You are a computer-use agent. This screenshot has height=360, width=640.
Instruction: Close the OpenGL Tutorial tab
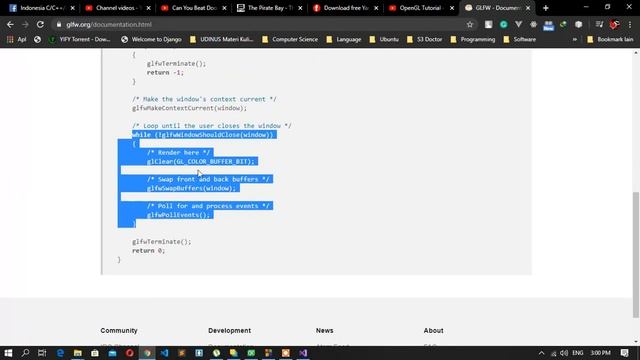452,8
